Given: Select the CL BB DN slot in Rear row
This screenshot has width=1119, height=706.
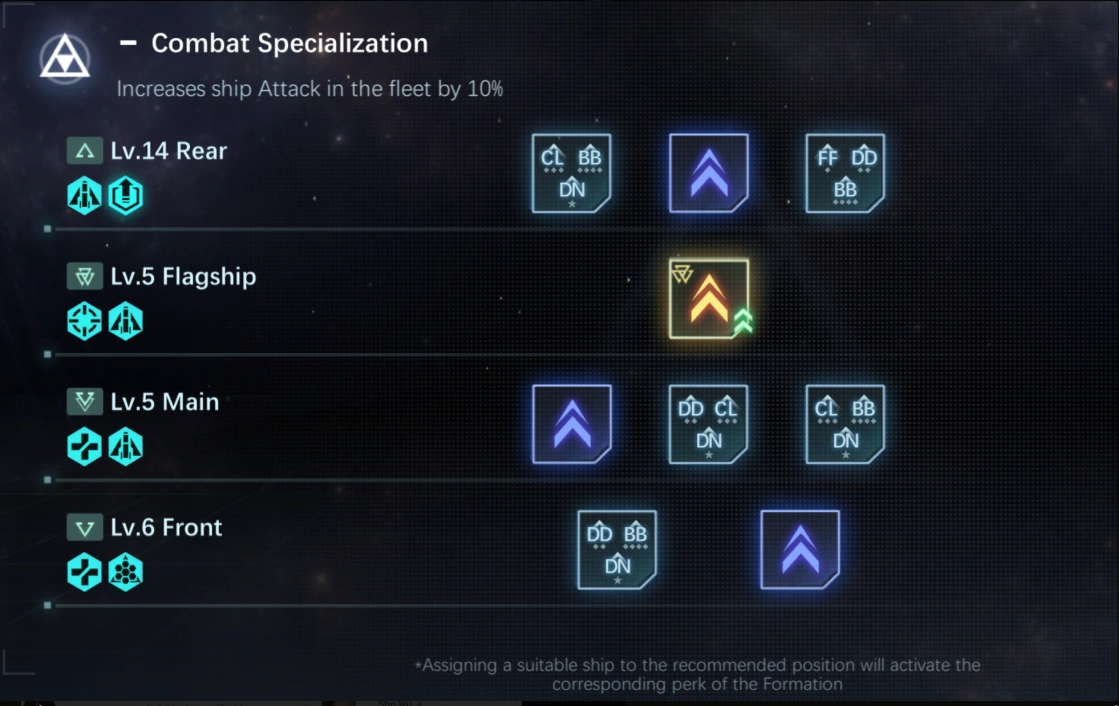Looking at the screenshot, I should click(571, 173).
